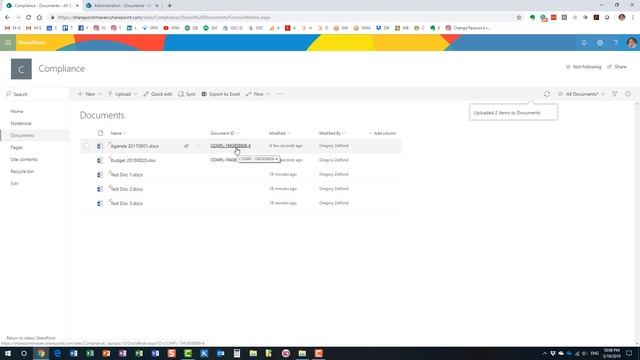Viewport: 640px width, 360px height.
Task: Click the Compliance site logo tile
Action: click(21, 69)
